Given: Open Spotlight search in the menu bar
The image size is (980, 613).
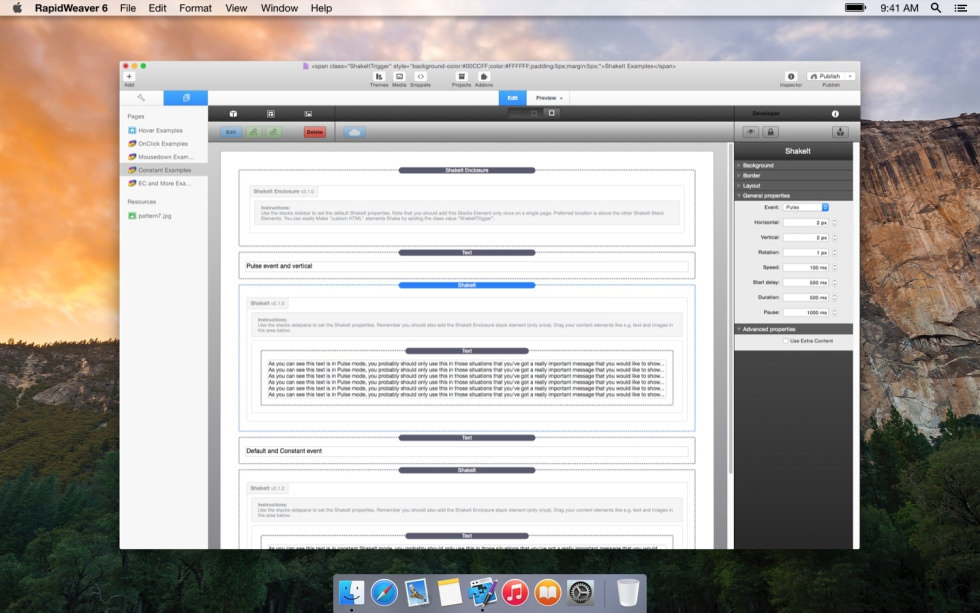Looking at the screenshot, I should pyautogui.click(x=936, y=8).
